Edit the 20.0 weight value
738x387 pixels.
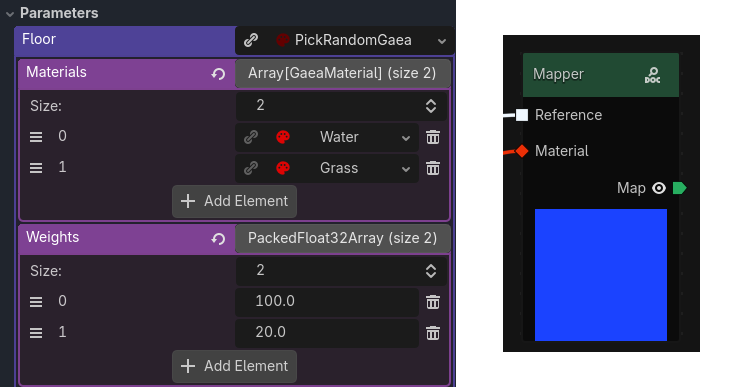(327, 332)
